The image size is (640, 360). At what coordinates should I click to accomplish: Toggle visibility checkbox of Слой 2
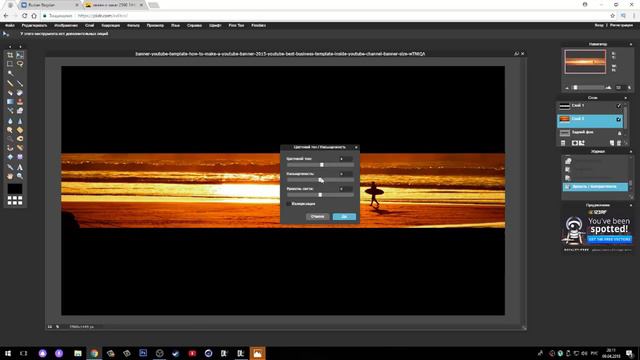[x=619, y=119]
